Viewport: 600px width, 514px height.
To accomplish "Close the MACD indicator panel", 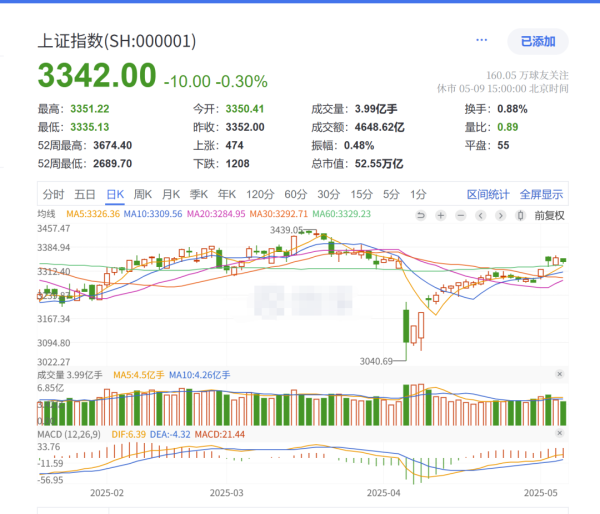I will 559,433.
